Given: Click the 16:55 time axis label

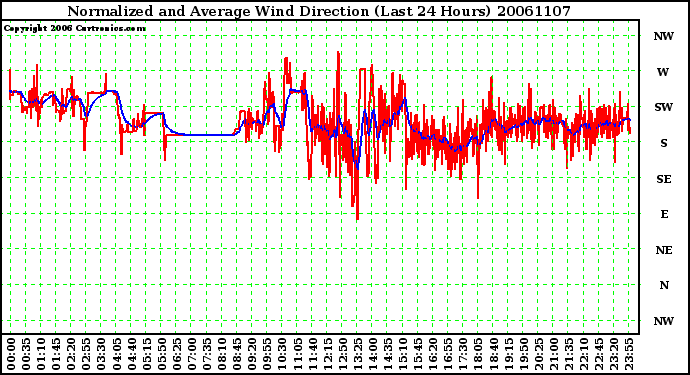Looking at the screenshot, I should pyautogui.click(x=448, y=354).
